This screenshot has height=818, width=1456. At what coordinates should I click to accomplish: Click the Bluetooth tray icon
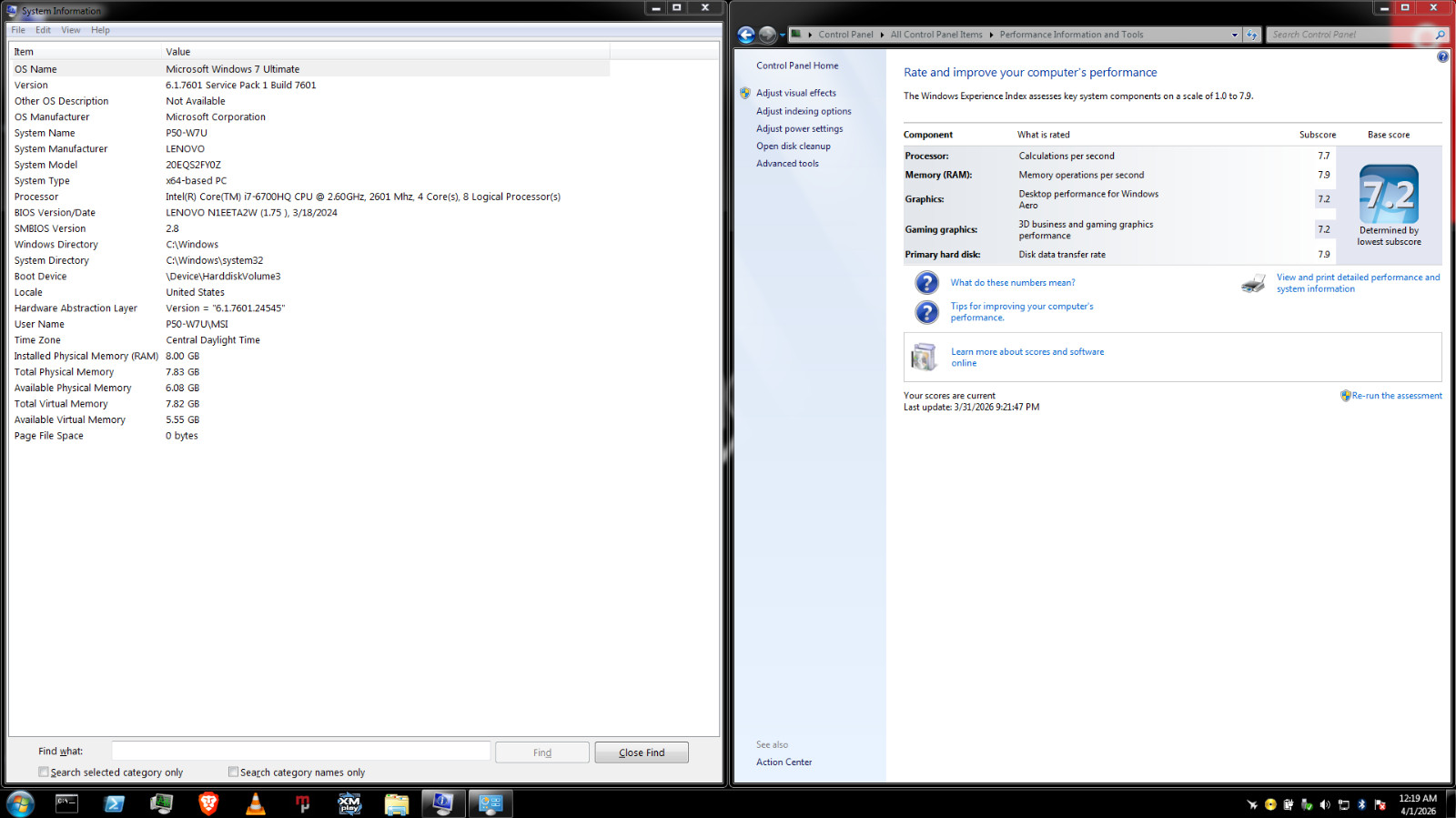tap(1361, 804)
